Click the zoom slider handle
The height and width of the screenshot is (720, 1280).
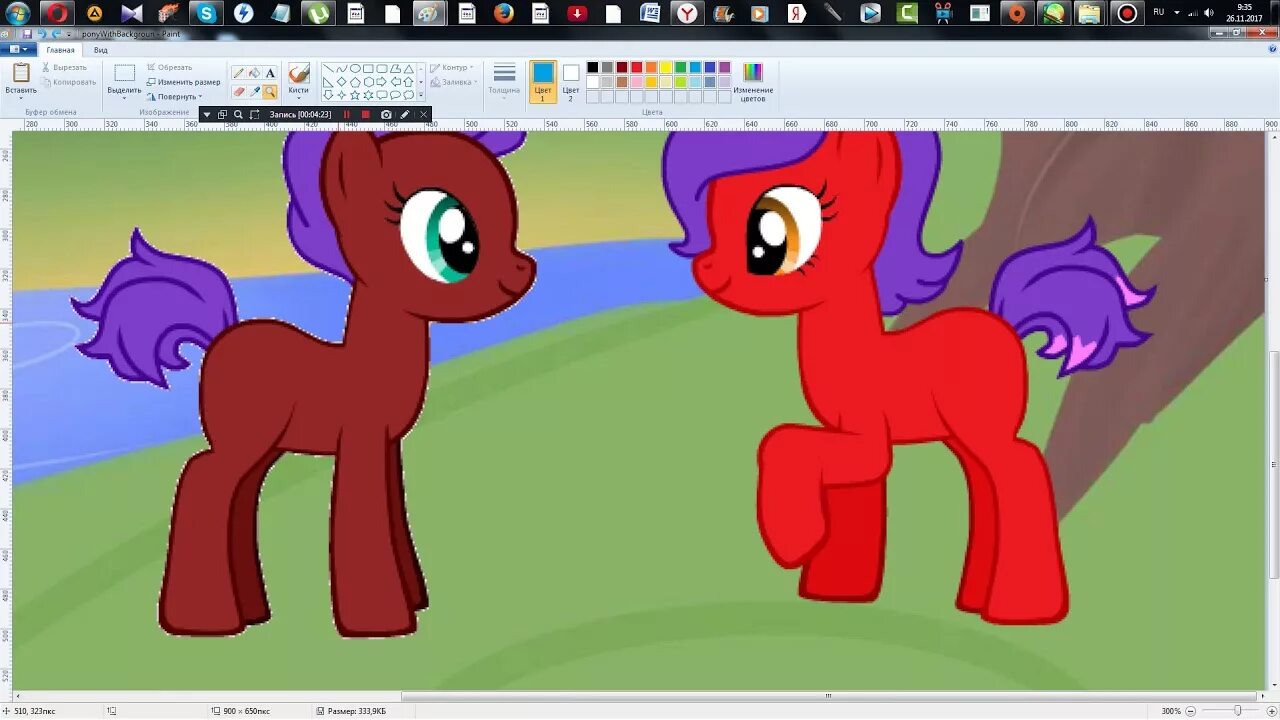(1238, 711)
